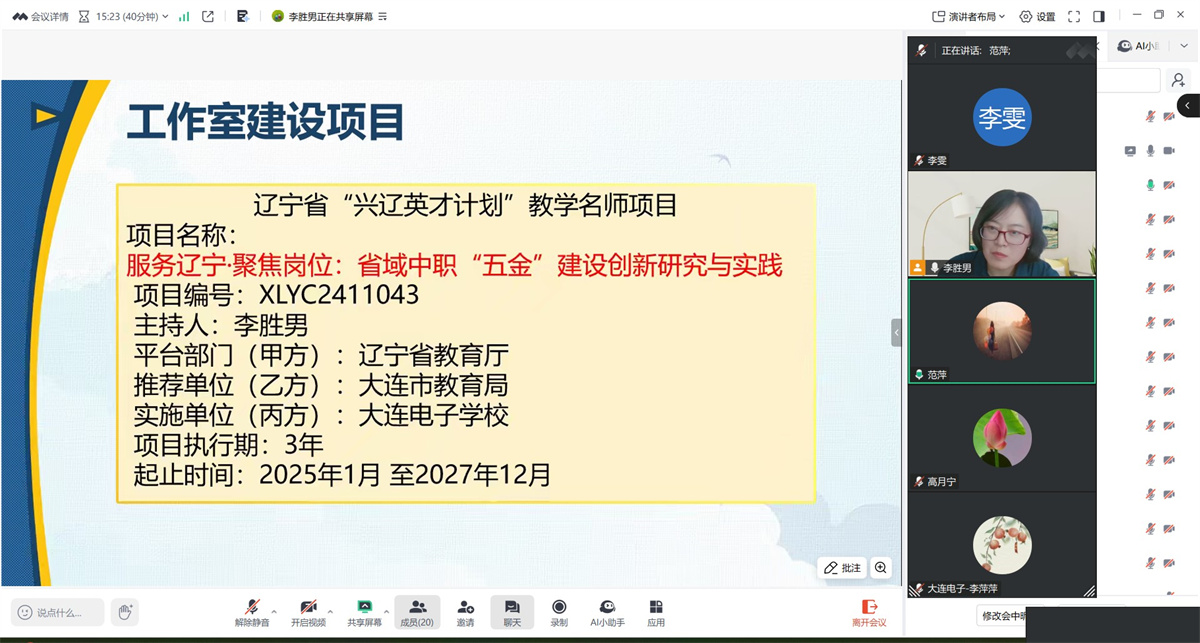Open 会议详情 meeting details

[41, 16]
